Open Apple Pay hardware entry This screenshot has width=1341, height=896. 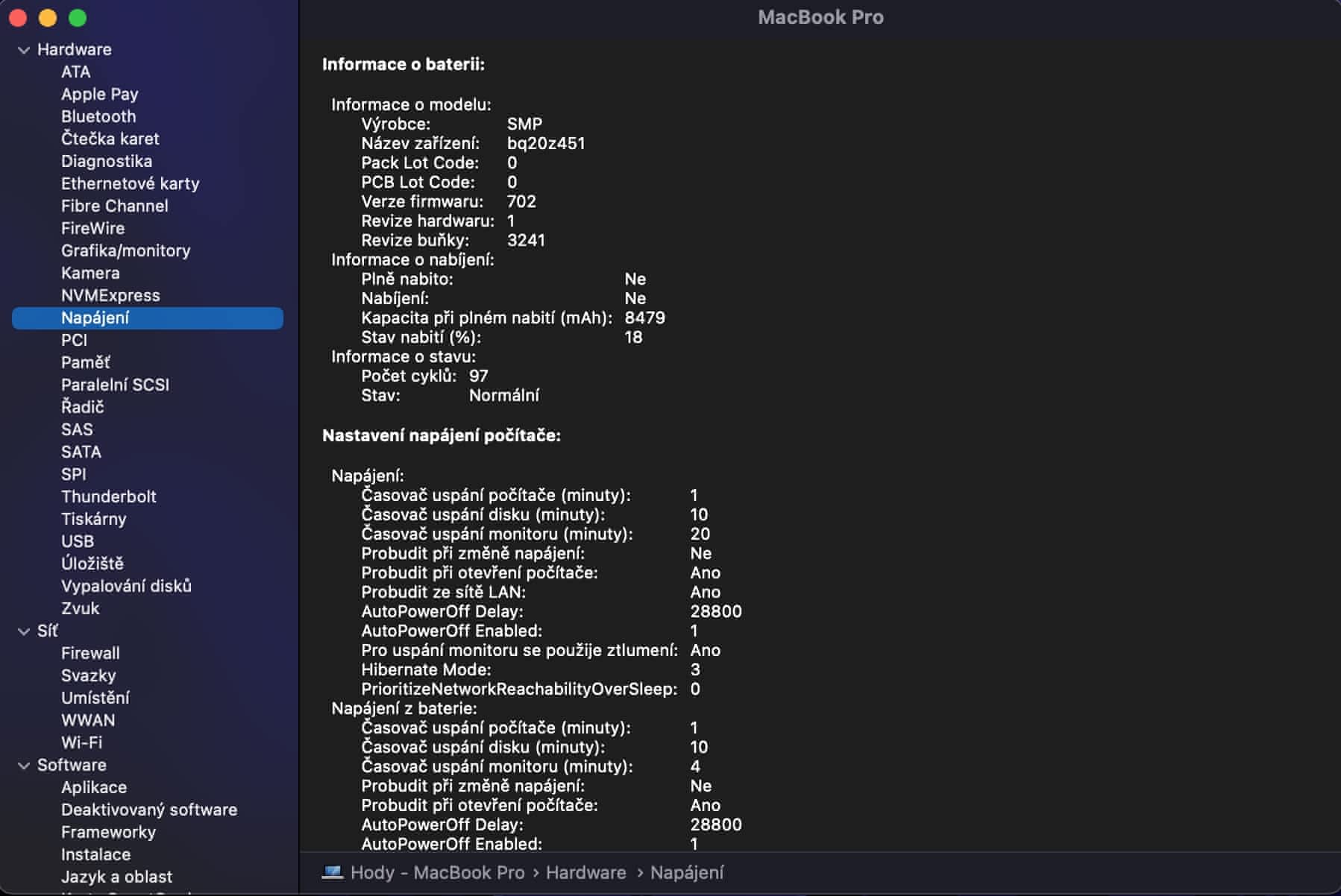(x=100, y=94)
